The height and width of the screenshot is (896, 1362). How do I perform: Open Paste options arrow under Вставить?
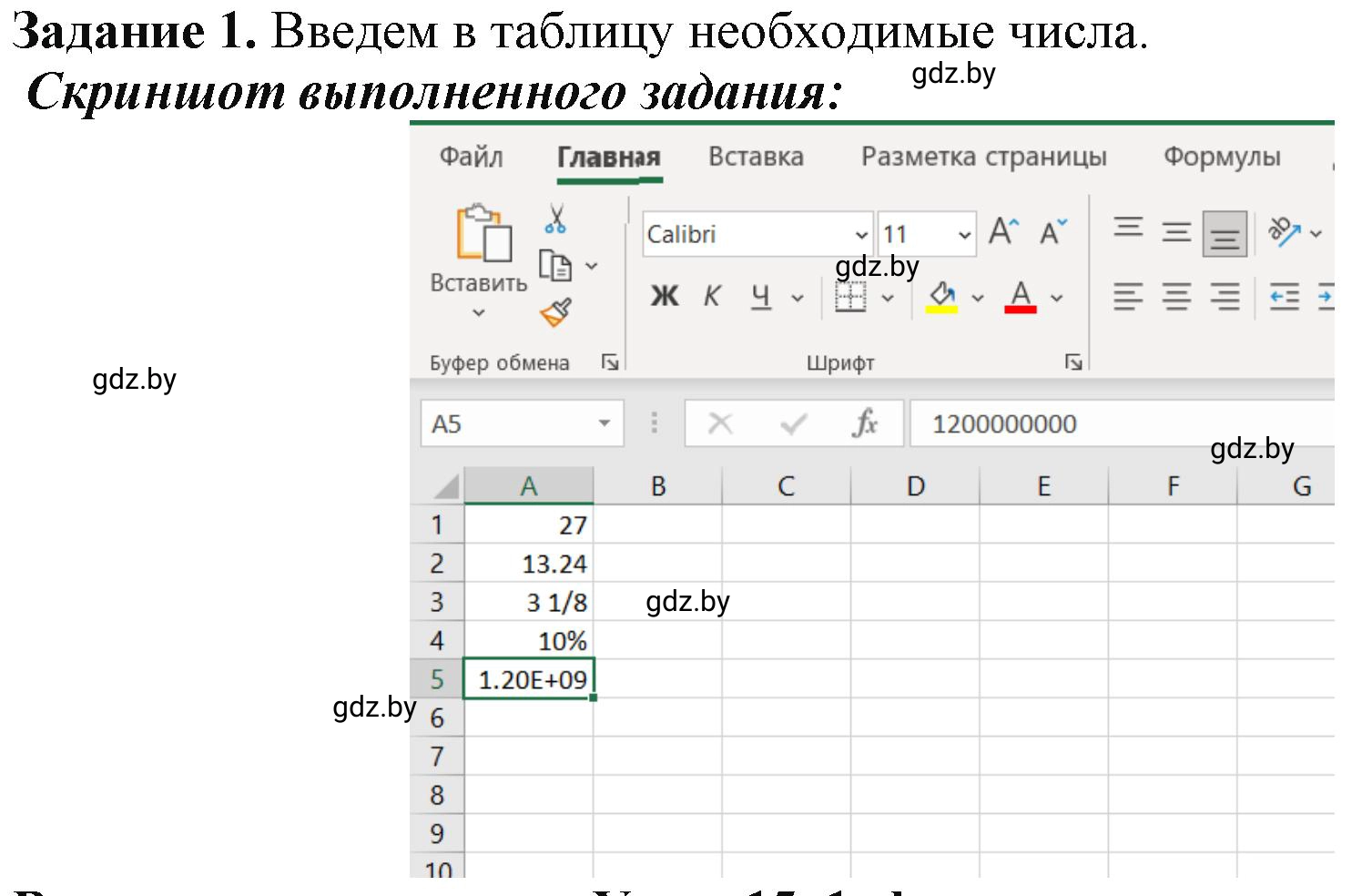point(479,312)
